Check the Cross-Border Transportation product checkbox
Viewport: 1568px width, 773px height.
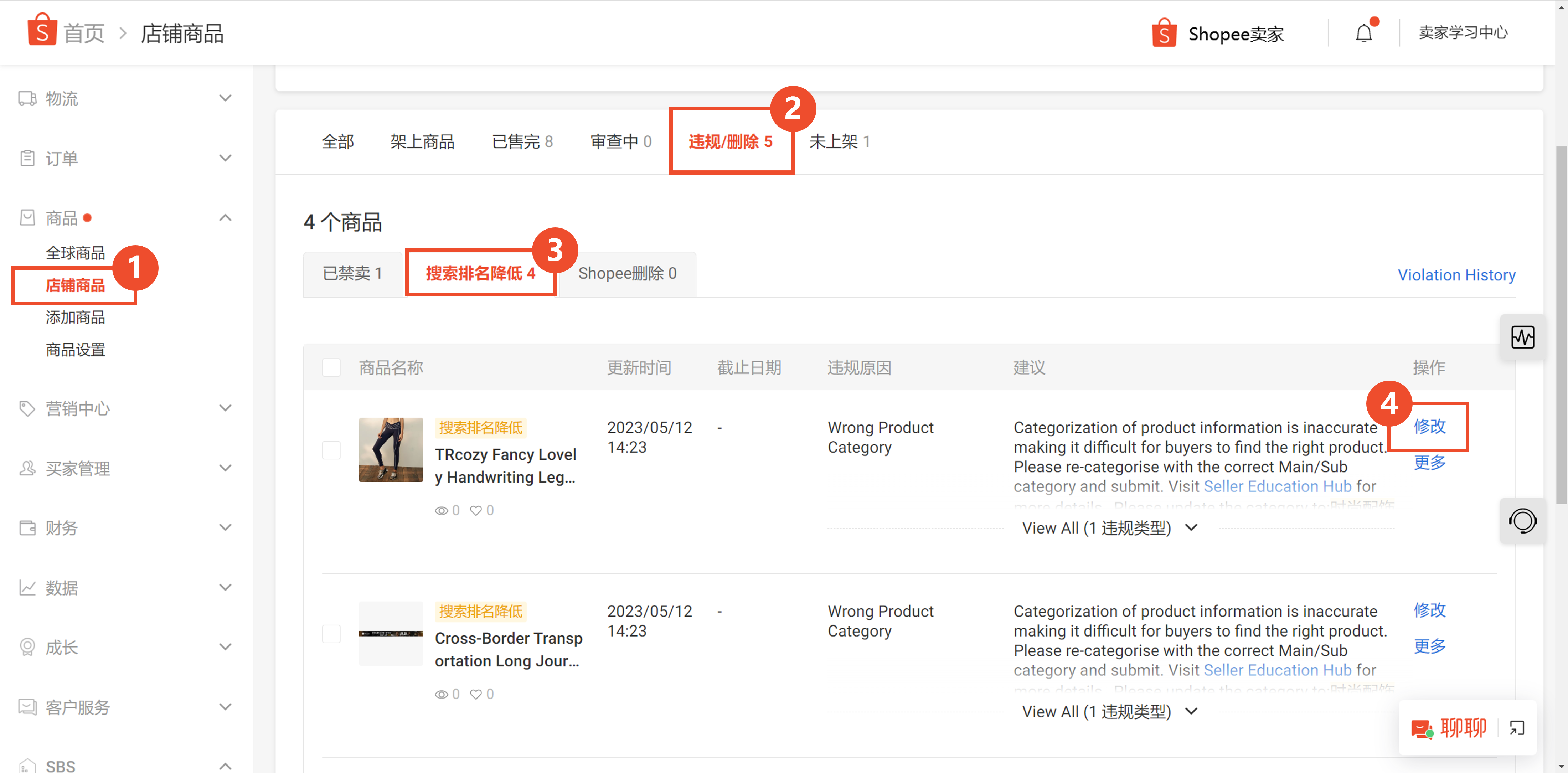coord(331,634)
